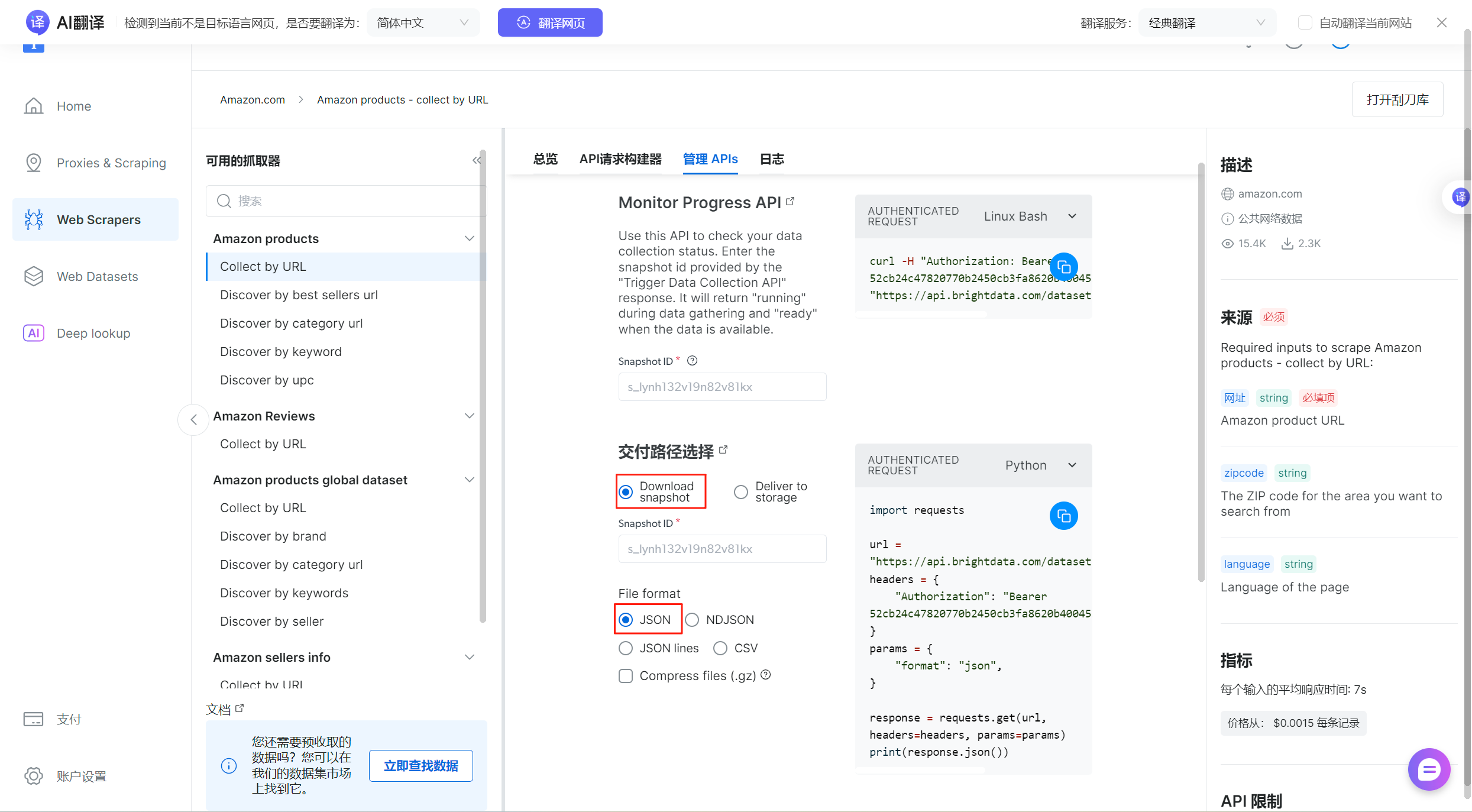Enable Compress files (.gz) checkbox

(x=626, y=675)
